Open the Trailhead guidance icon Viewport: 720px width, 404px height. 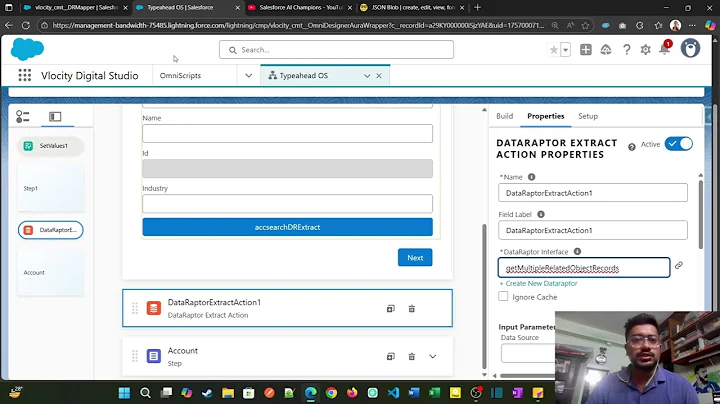coord(606,50)
